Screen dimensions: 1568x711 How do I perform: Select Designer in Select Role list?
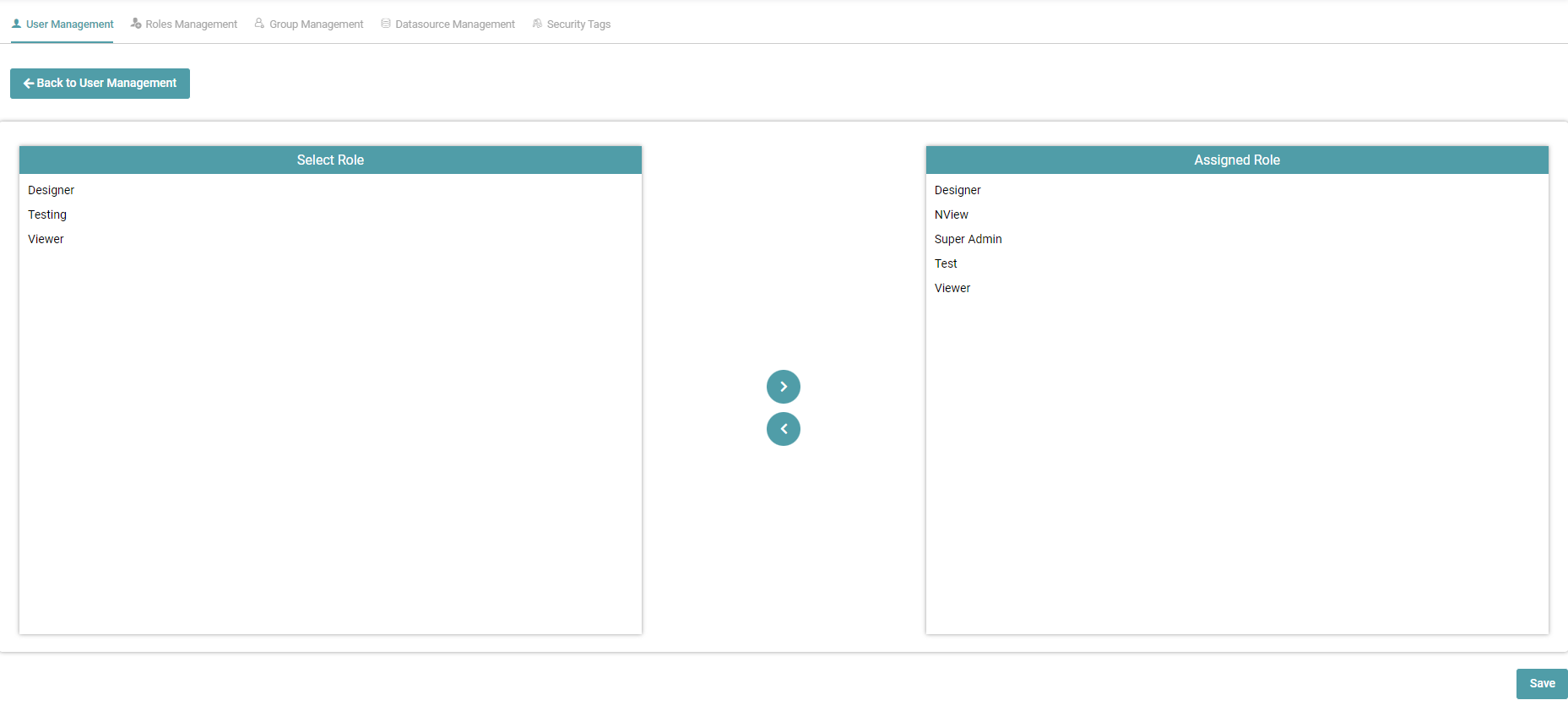[52, 191]
